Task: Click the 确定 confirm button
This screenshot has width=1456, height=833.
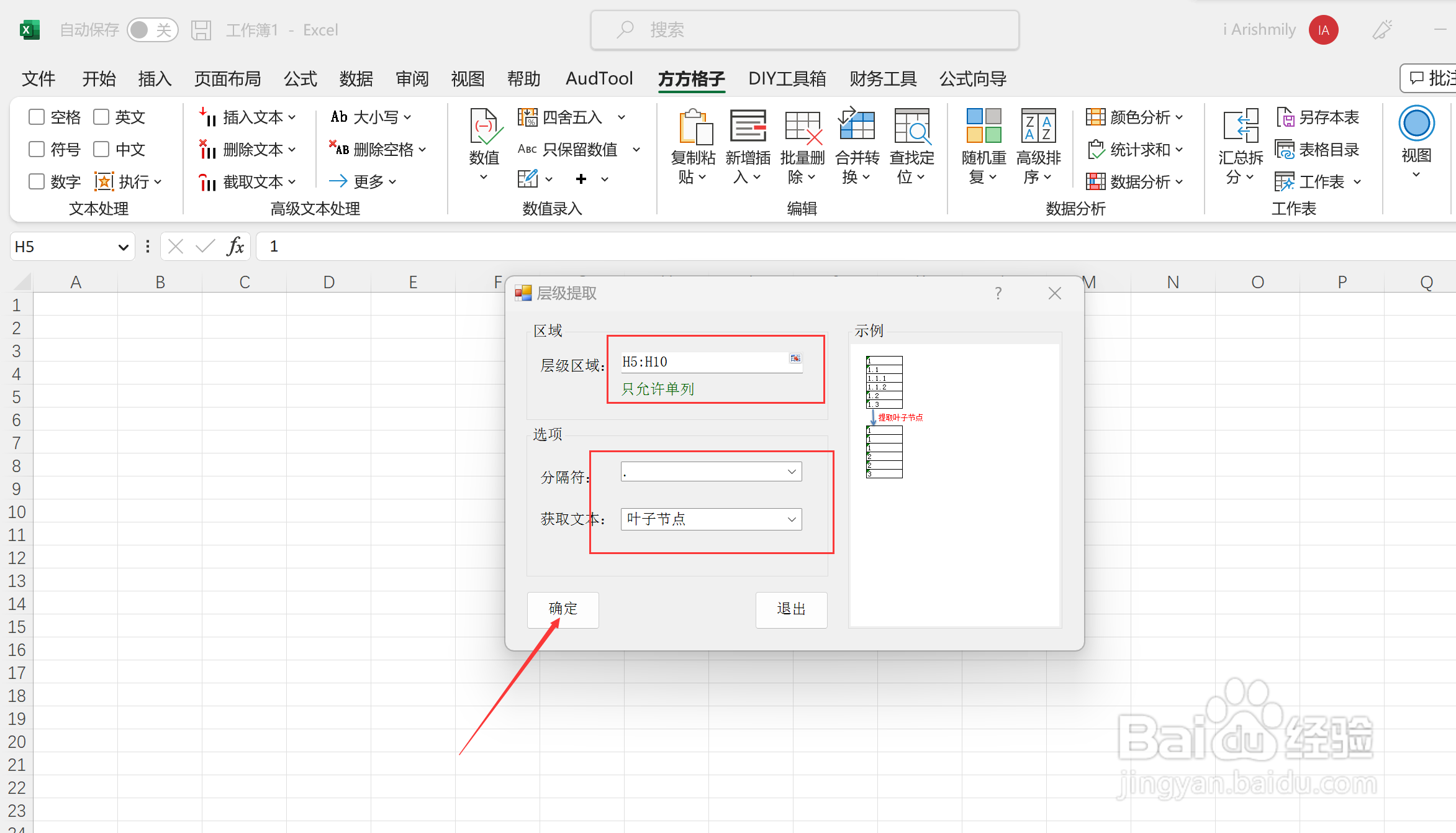Action: pos(563,609)
